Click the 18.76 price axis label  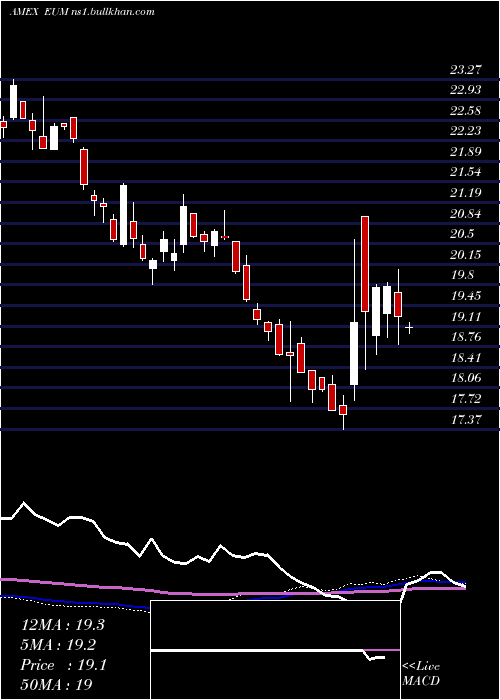click(x=466, y=337)
